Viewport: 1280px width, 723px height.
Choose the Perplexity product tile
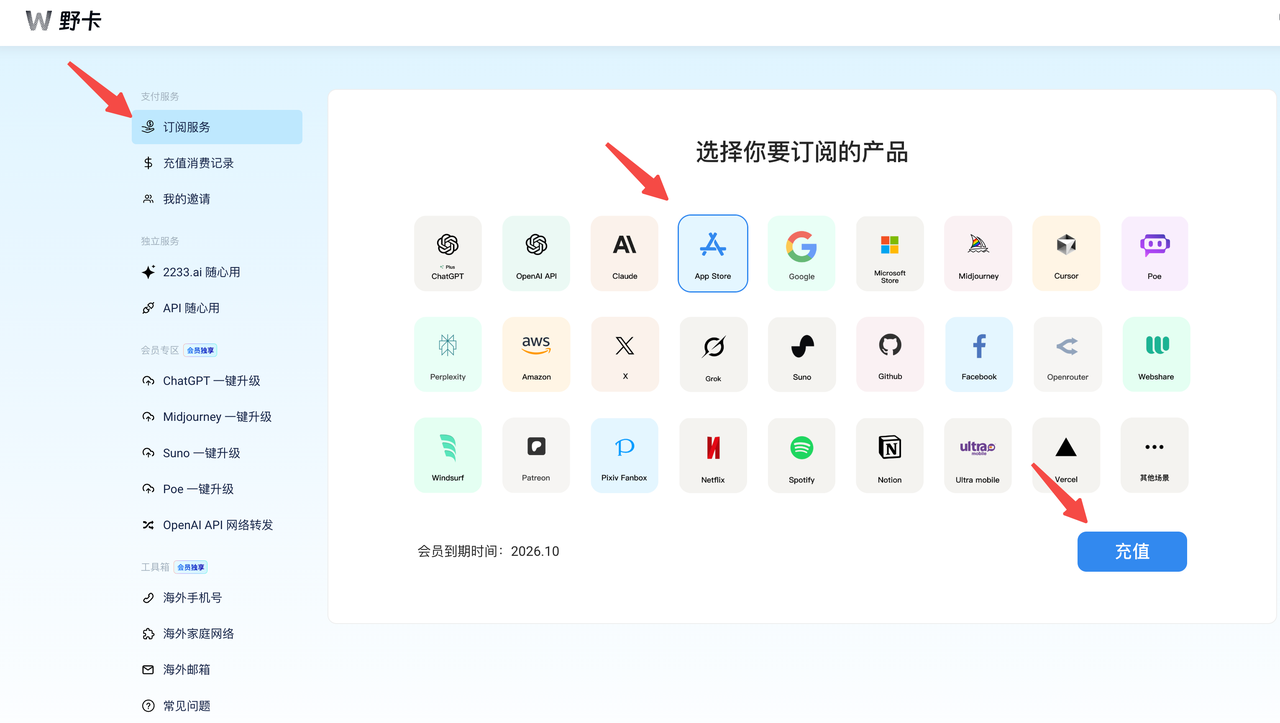point(448,355)
